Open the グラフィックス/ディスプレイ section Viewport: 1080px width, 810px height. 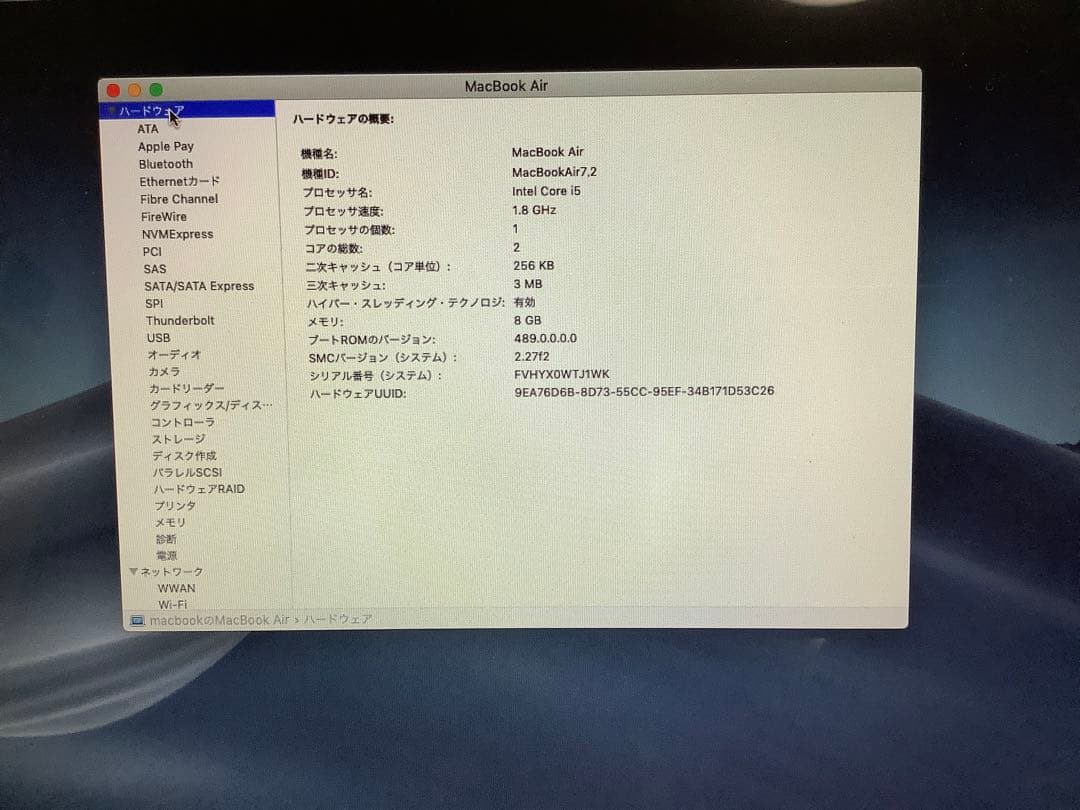pyautogui.click(x=197, y=404)
